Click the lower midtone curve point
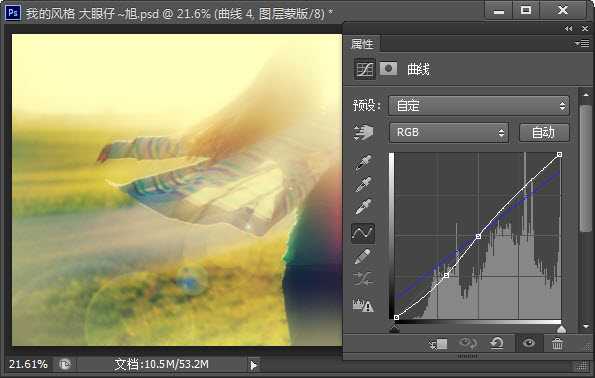Viewport: 595px width, 378px height. point(446,275)
